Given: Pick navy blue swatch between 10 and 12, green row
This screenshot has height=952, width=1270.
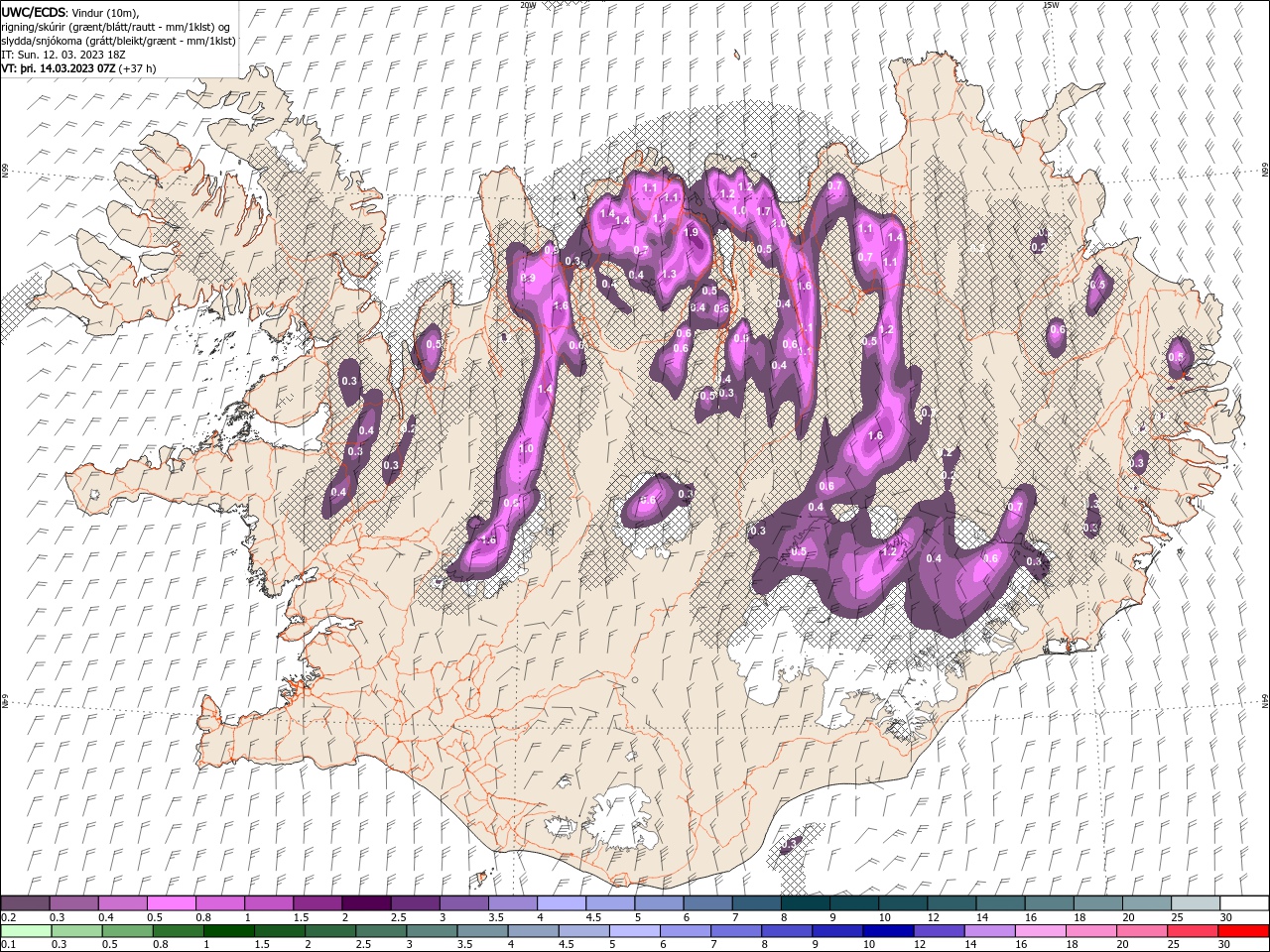Looking at the screenshot, I should pyautogui.click(x=887, y=931).
